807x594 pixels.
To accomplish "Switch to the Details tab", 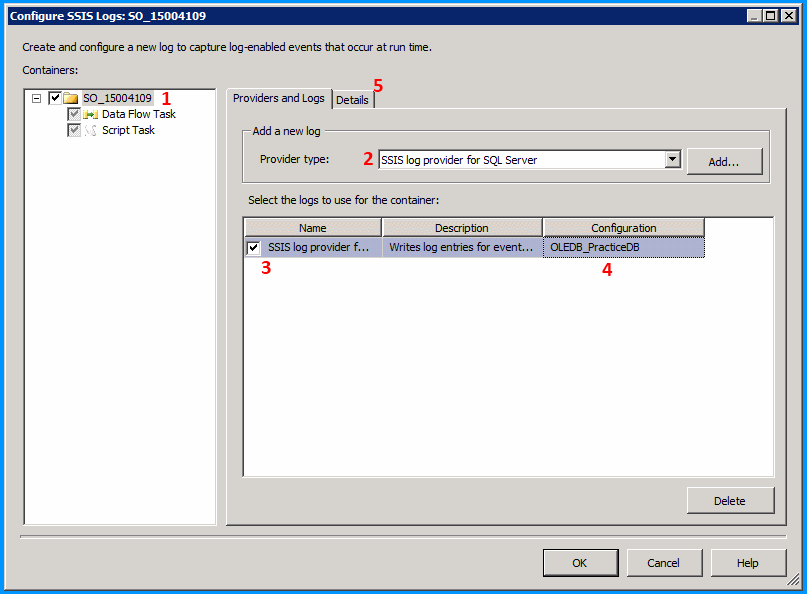I will pos(353,100).
